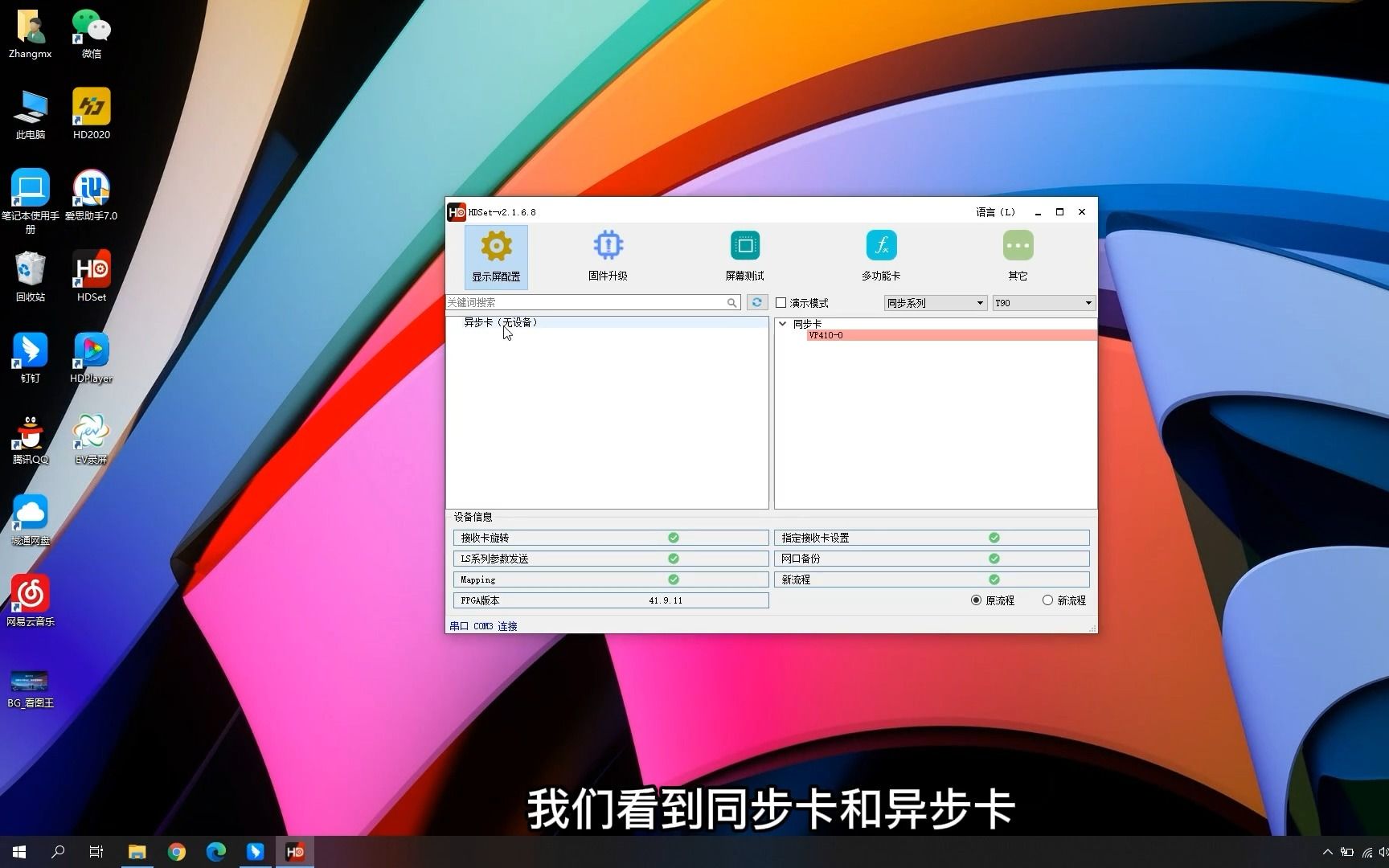This screenshot has height=868, width=1389.
Task: Open 钉钉 desktop shortcut
Action: click(x=31, y=358)
